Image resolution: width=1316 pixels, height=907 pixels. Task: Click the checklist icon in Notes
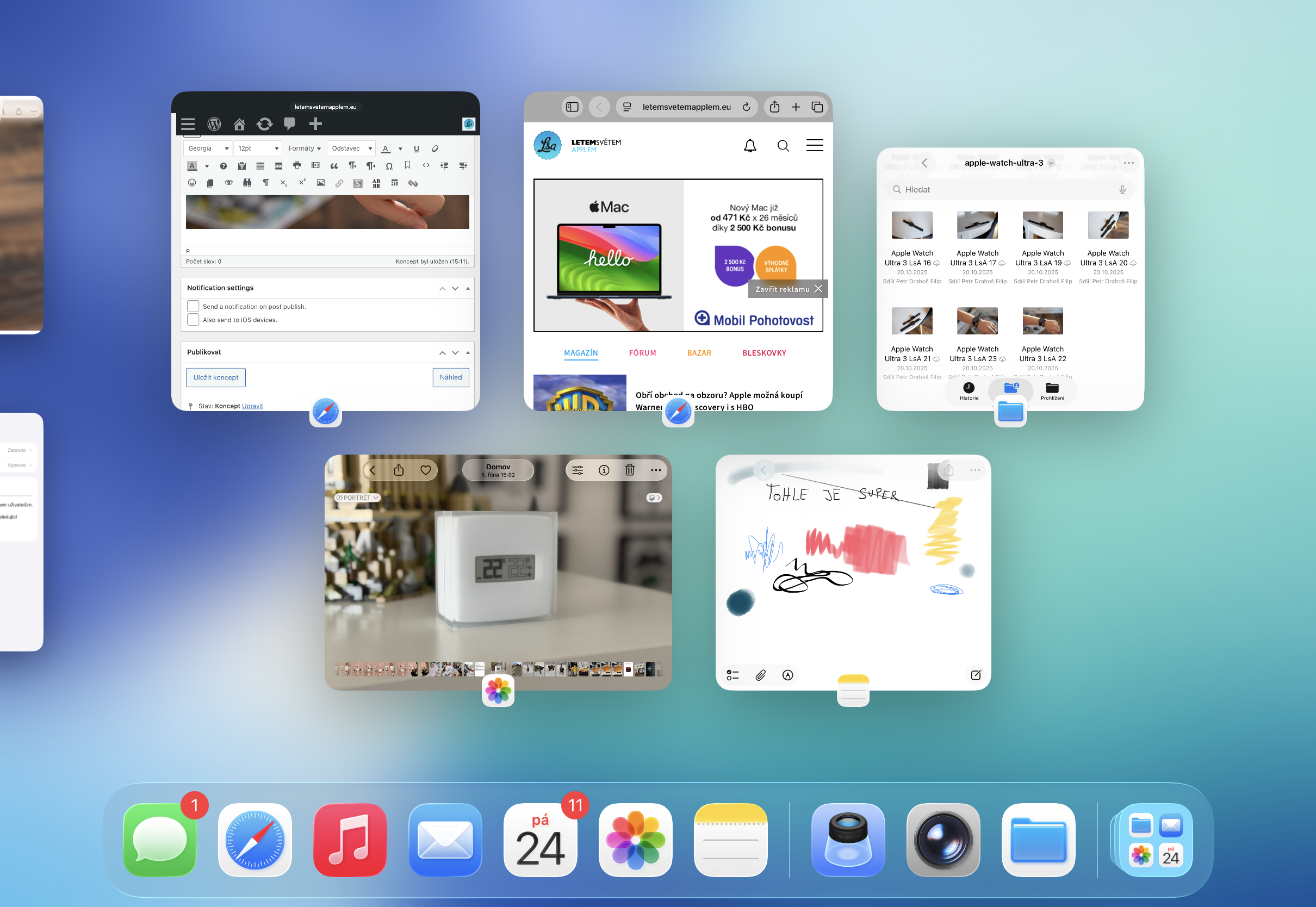pyautogui.click(x=733, y=675)
